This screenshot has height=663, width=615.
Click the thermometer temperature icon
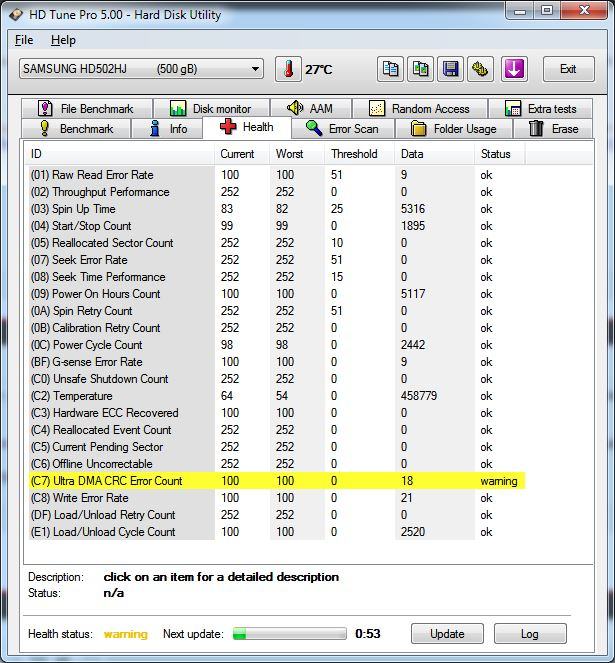tap(288, 69)
